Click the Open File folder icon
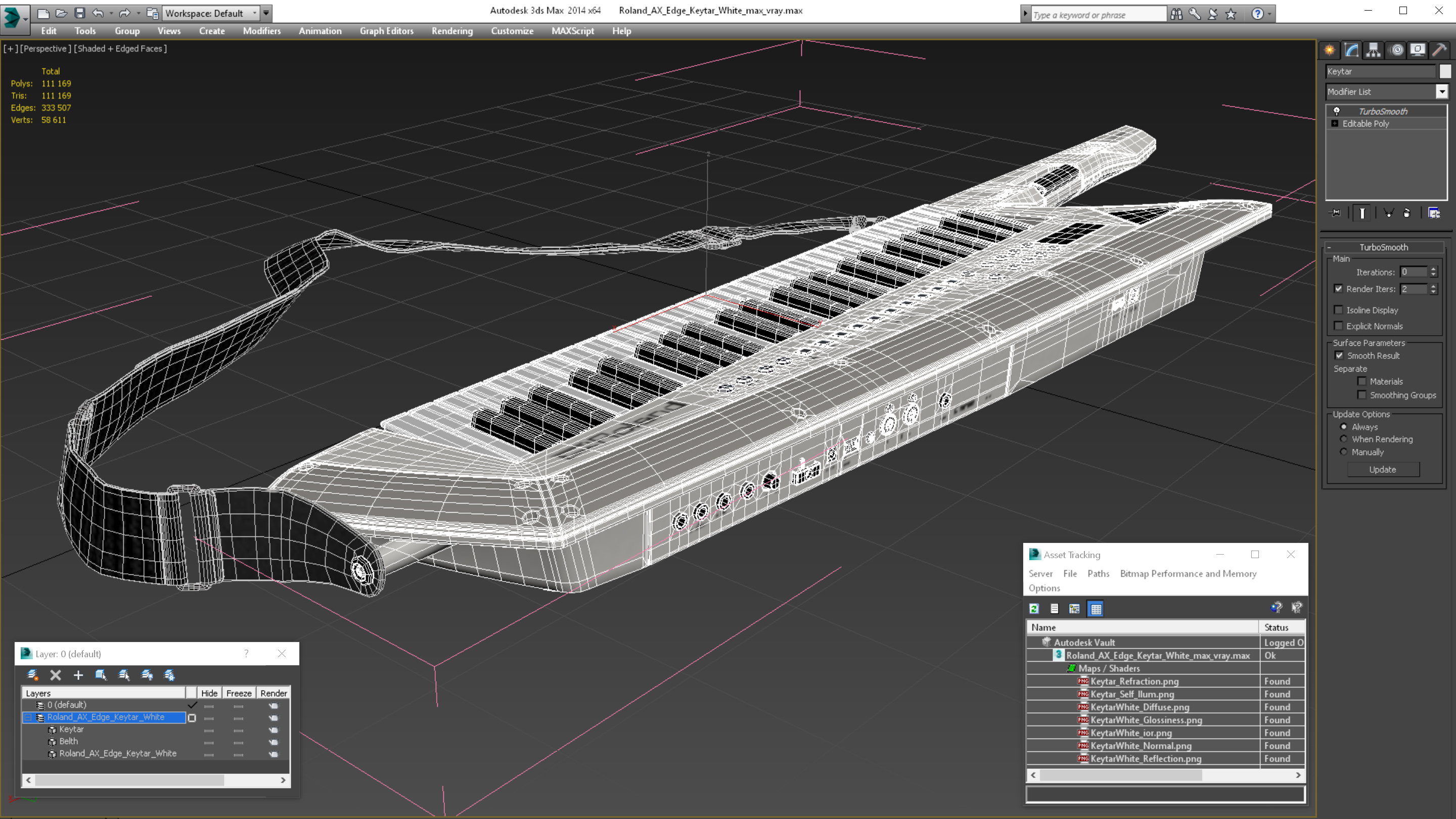The image size is (1456, 819). (62, 13)
